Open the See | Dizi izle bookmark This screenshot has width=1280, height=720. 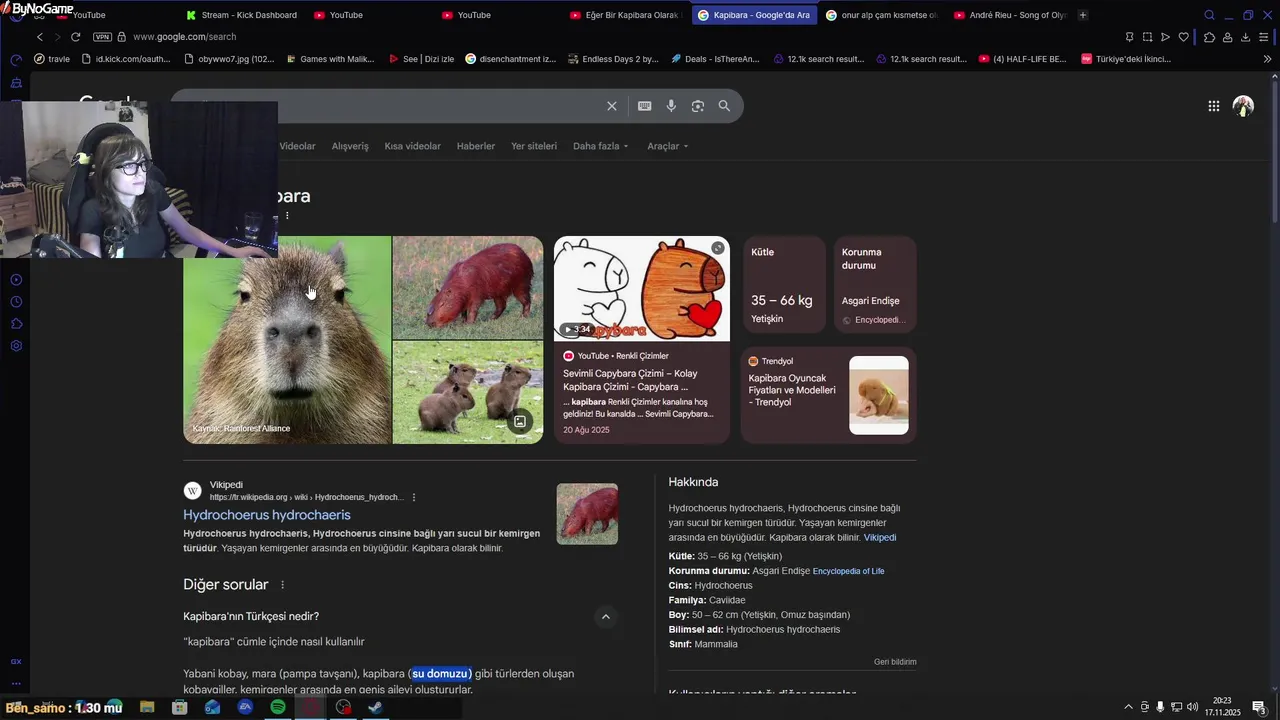click(421, 59)
